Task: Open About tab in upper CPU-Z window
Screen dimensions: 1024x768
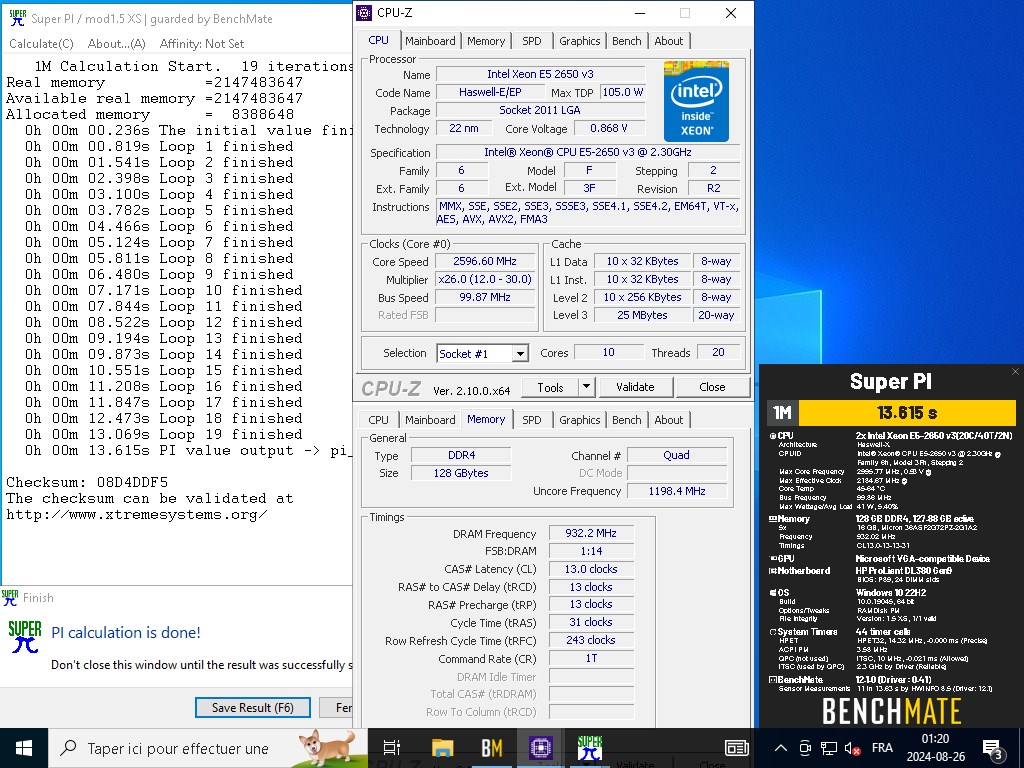Action: coord(669,40)
